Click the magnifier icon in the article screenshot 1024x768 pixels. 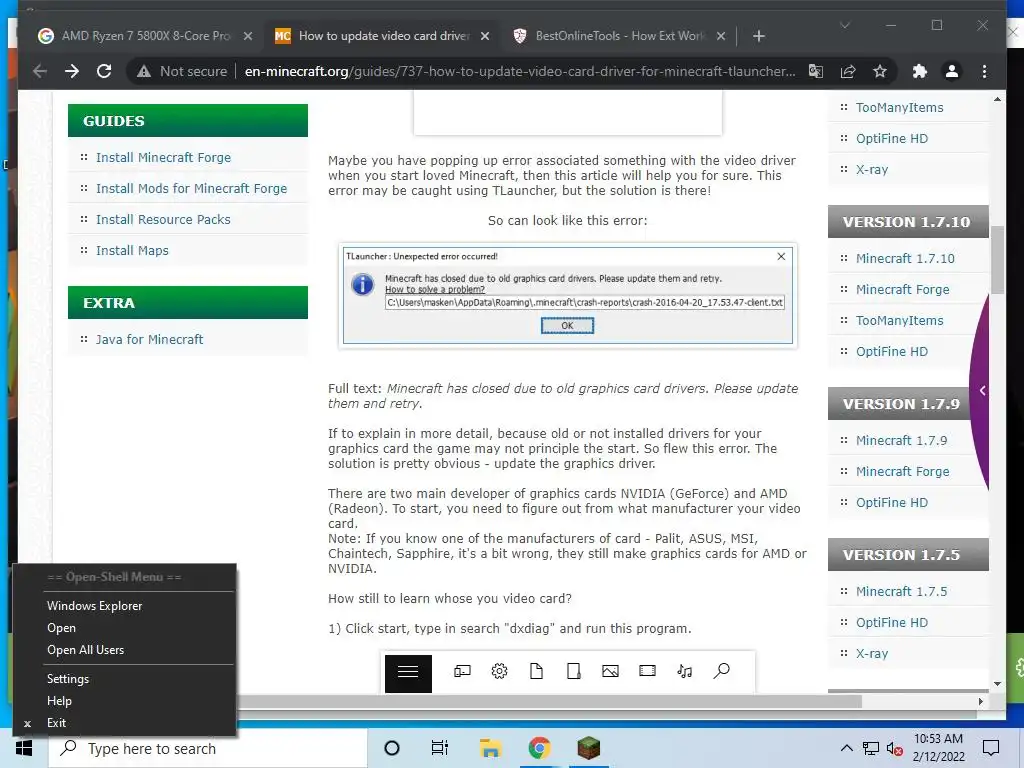(722, 671)
